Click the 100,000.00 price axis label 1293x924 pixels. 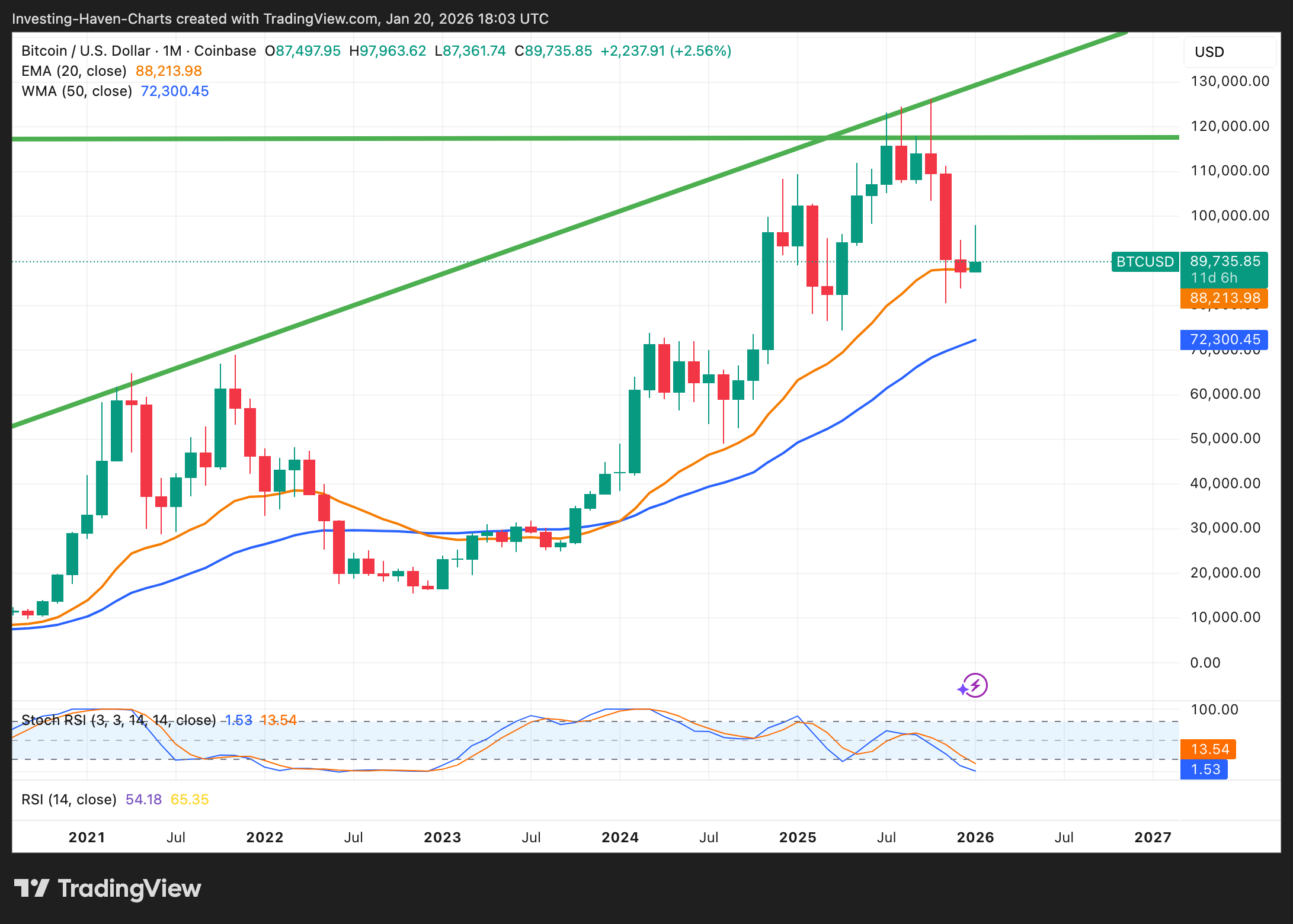click(1230, 216)
